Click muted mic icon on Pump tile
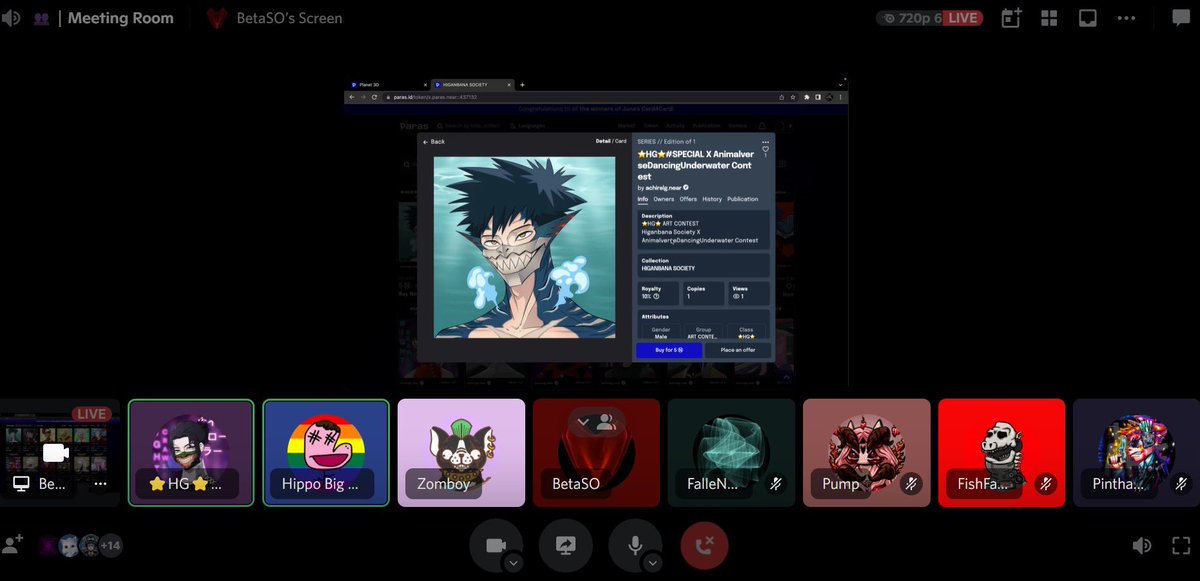 [911, 483]
